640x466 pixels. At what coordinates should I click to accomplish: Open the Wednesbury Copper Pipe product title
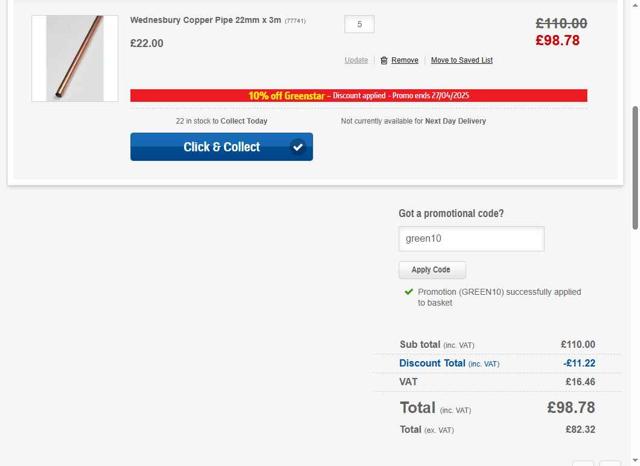[x=205, y=20]
